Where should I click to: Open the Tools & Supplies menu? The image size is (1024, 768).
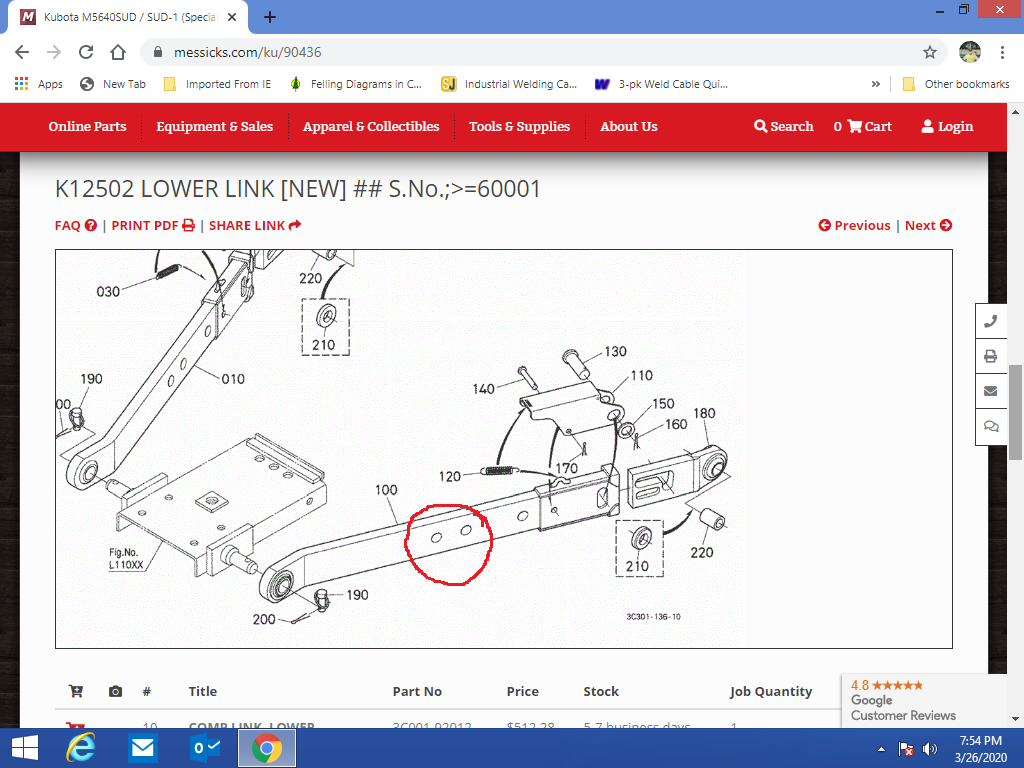coord(519,126)
